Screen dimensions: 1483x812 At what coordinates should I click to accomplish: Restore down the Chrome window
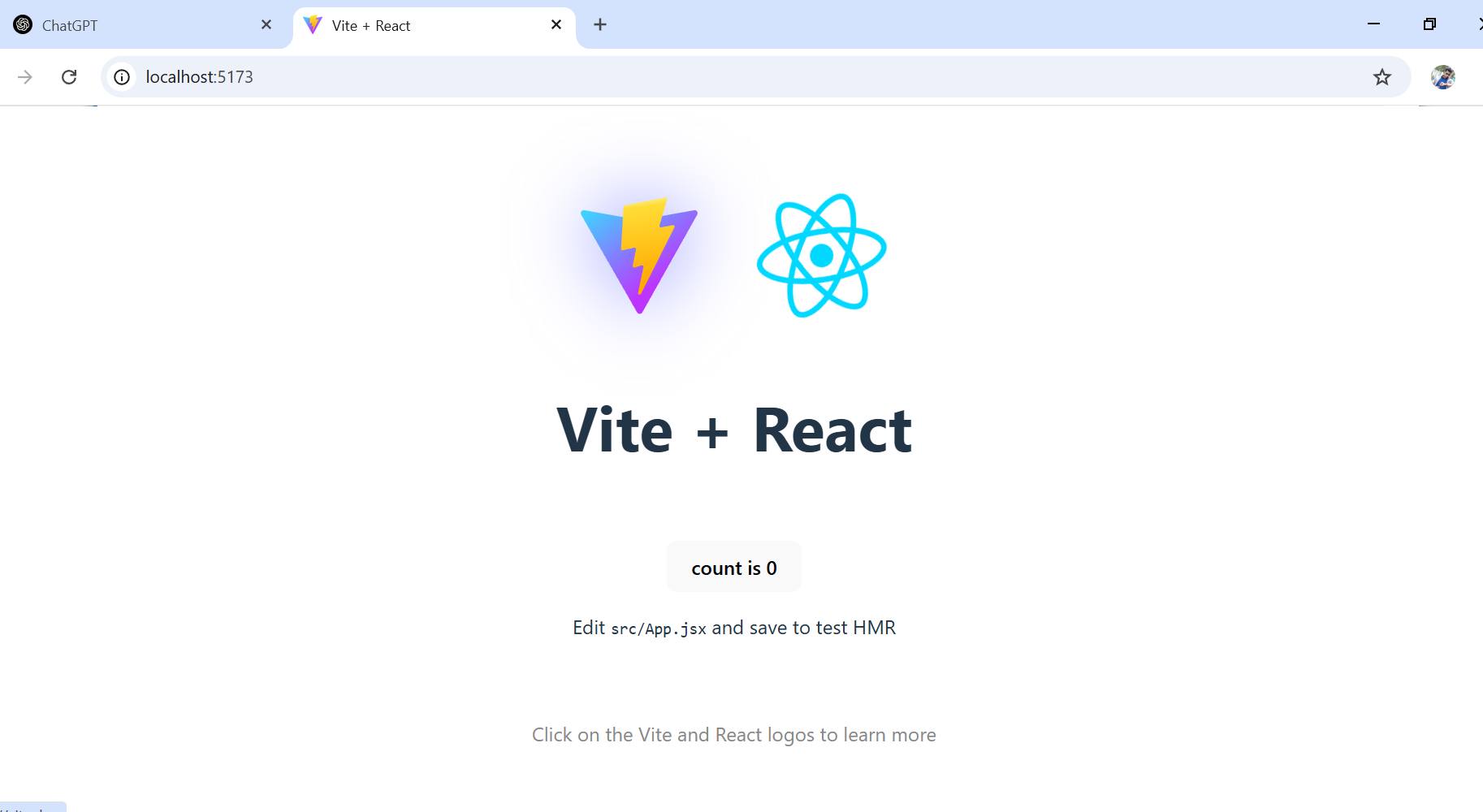tap(1429, 24)
